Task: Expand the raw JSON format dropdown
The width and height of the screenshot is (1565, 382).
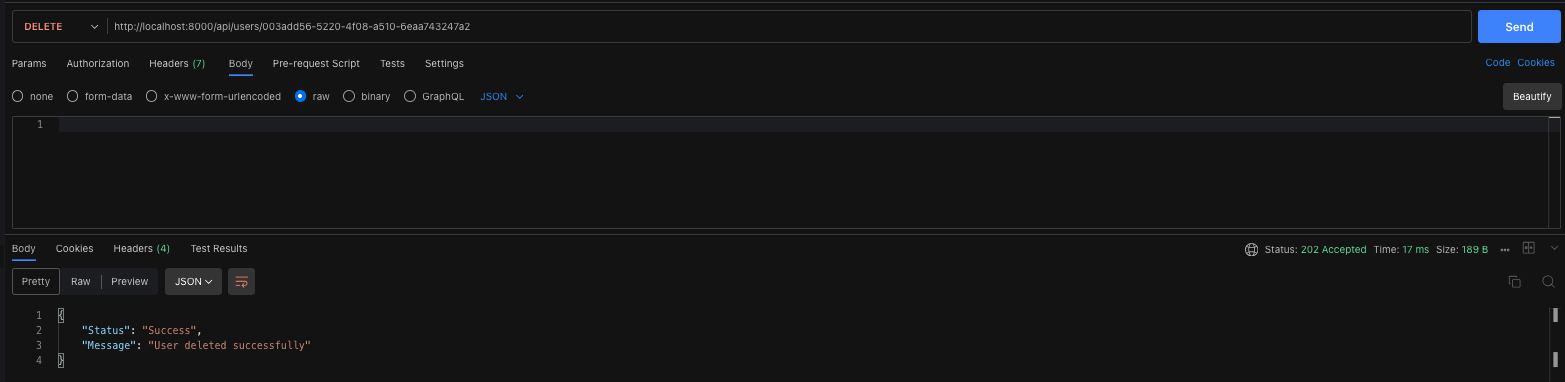Action: click(503, 97)
